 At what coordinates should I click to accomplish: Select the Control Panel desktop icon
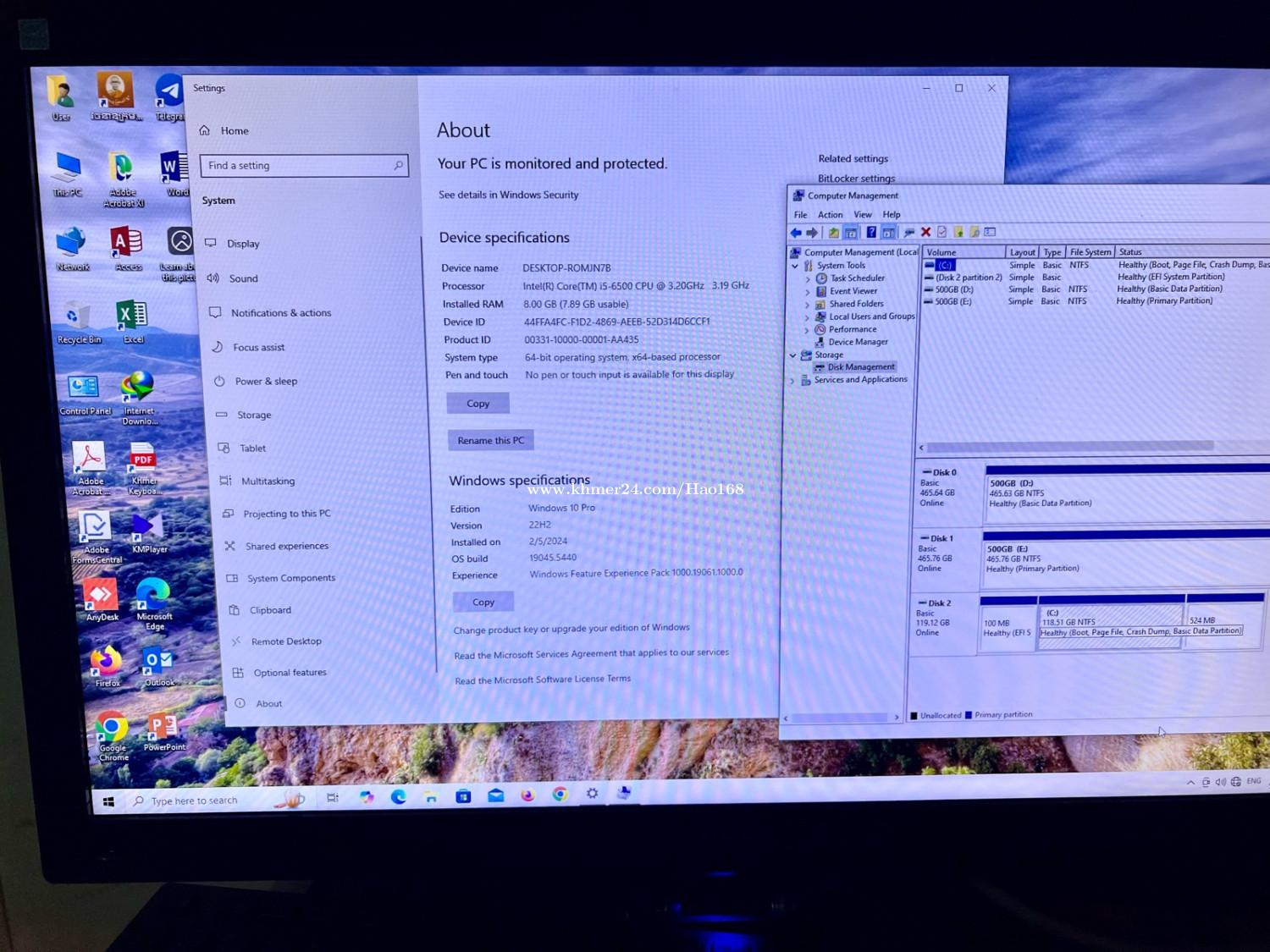click(84, 395)
